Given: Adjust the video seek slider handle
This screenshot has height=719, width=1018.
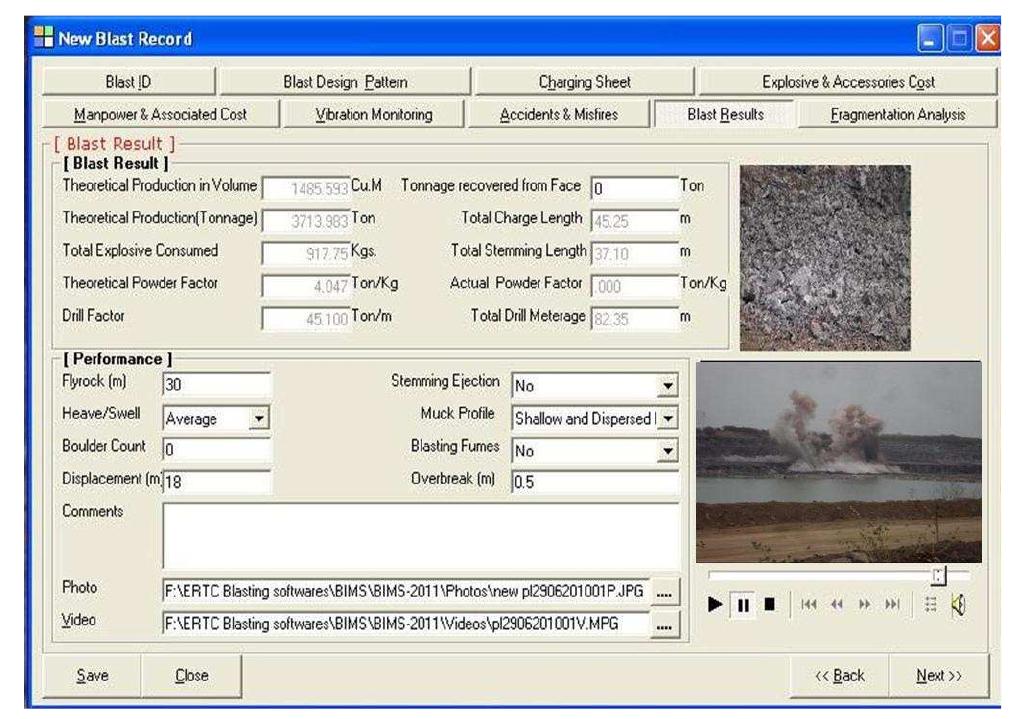Looking at the screenshot, I should tap(939, 575).
